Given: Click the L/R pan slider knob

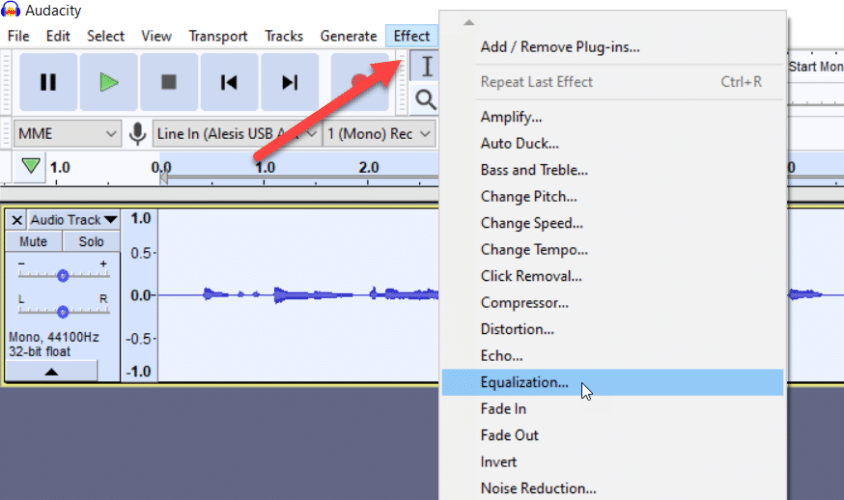Looking at the screenshot, I should 63,312.
